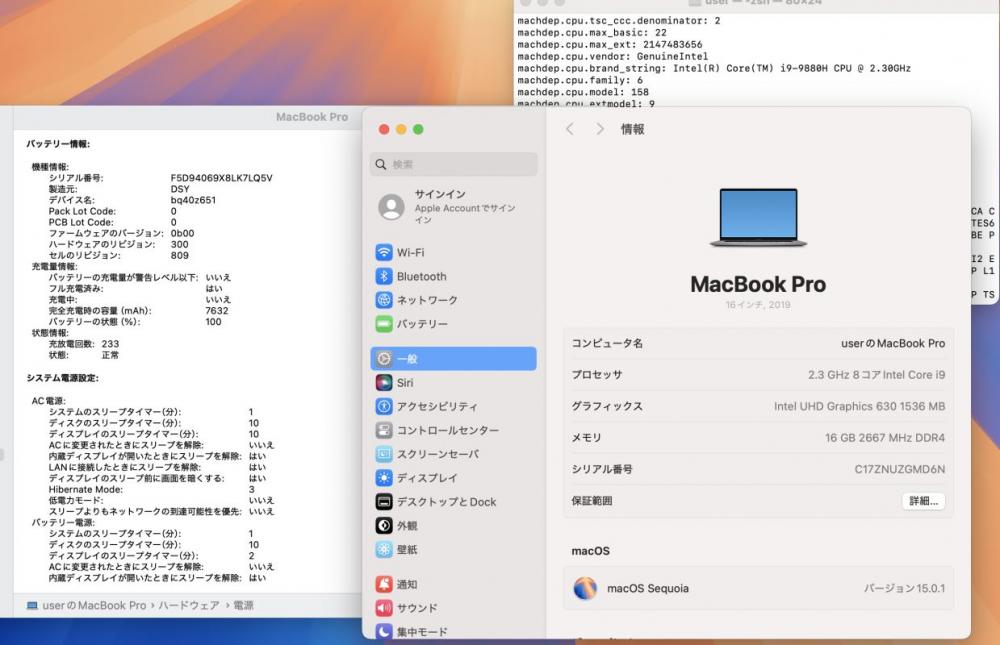
Task: Click the 検索 search field
Action: pos(453,164)
